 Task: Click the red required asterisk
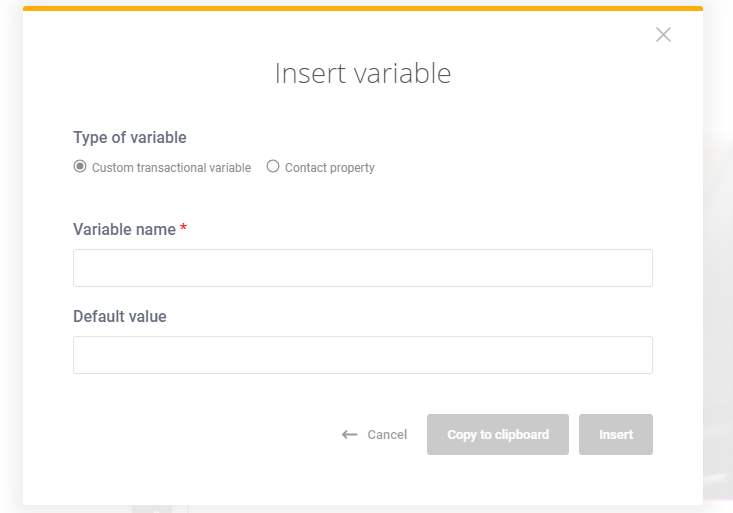pos(183,227)
